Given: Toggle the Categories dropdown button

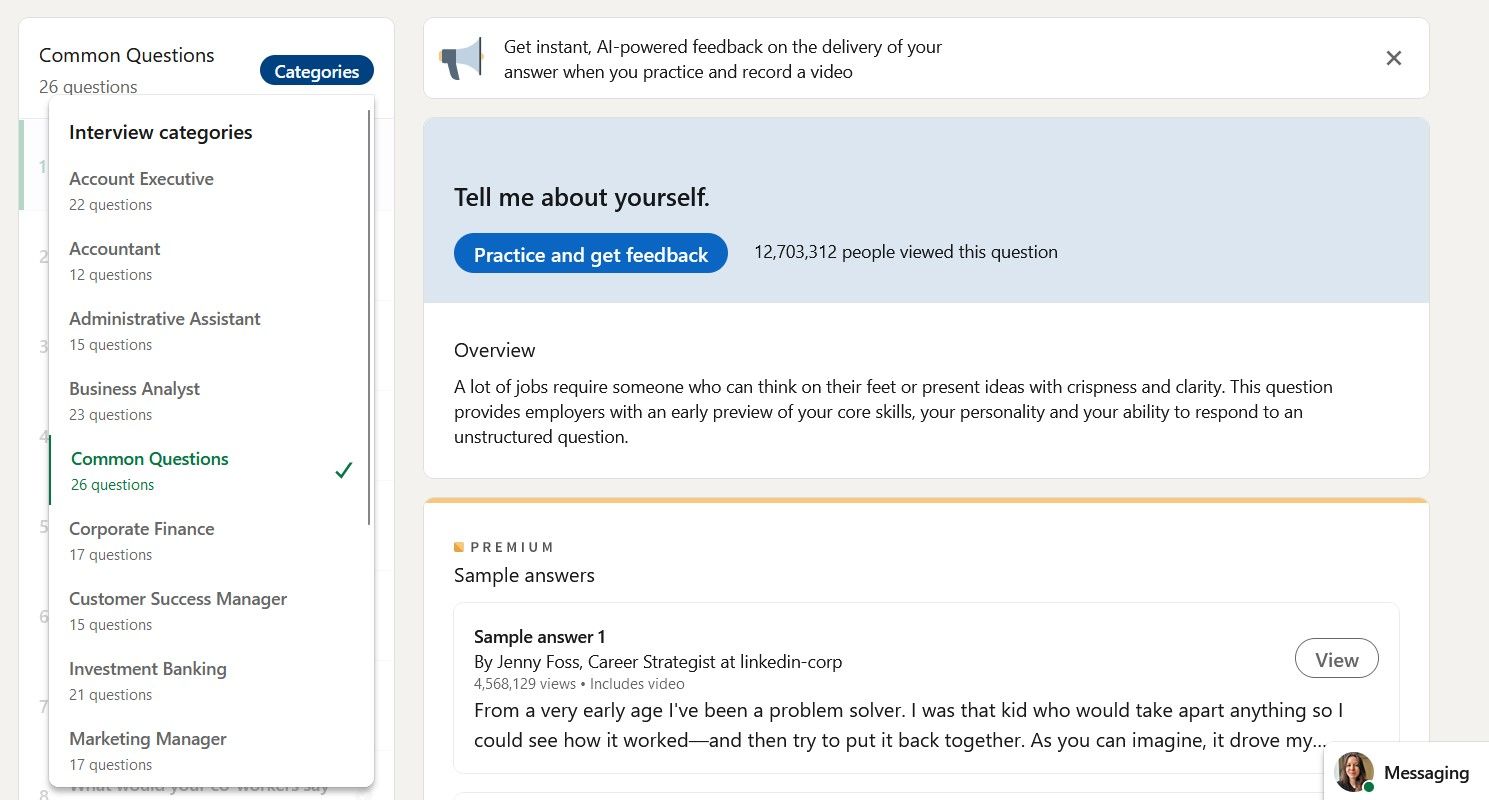Looking at the screenshot, I should (x=316, y=71).
